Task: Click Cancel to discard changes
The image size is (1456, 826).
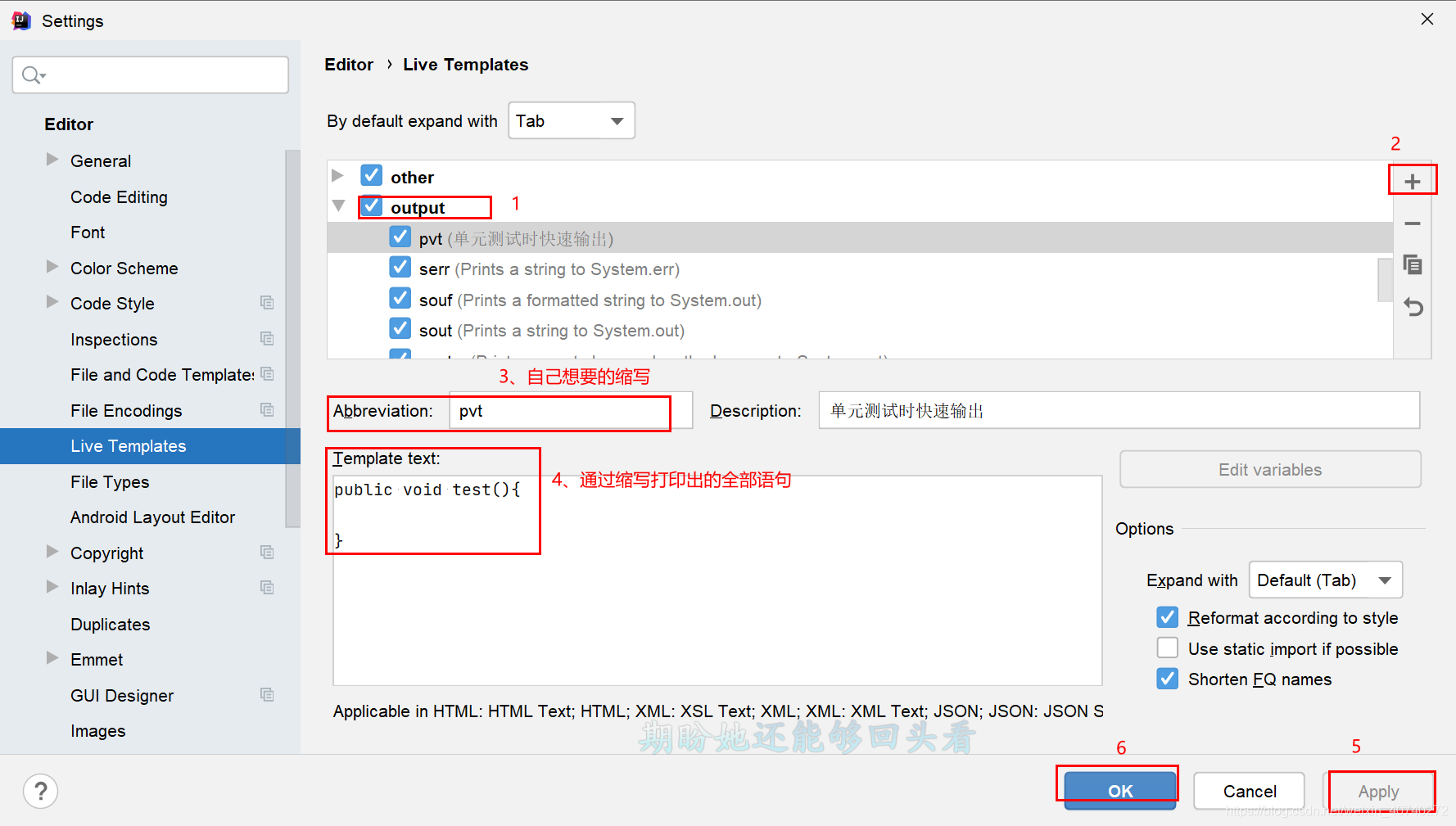Action: (x=1250, y=791)
